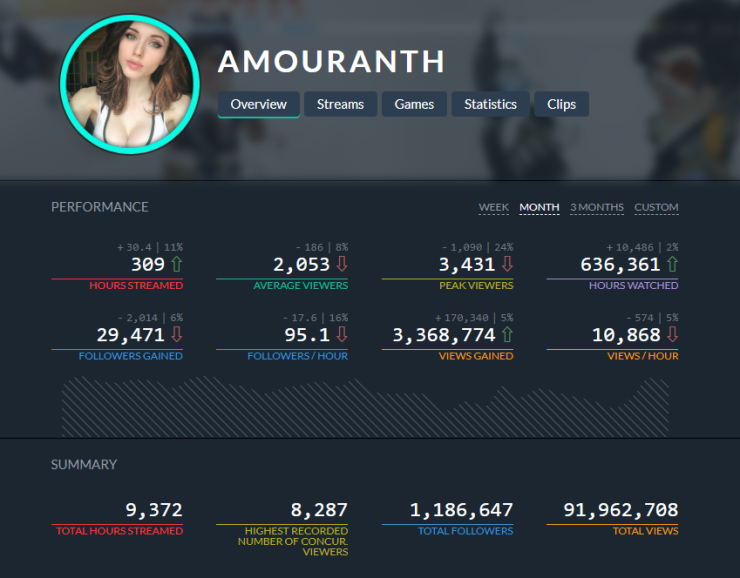Click the 9,372 total hours streamed value
The height and width of the screenshot is (578, 740).
coord(154,510)
